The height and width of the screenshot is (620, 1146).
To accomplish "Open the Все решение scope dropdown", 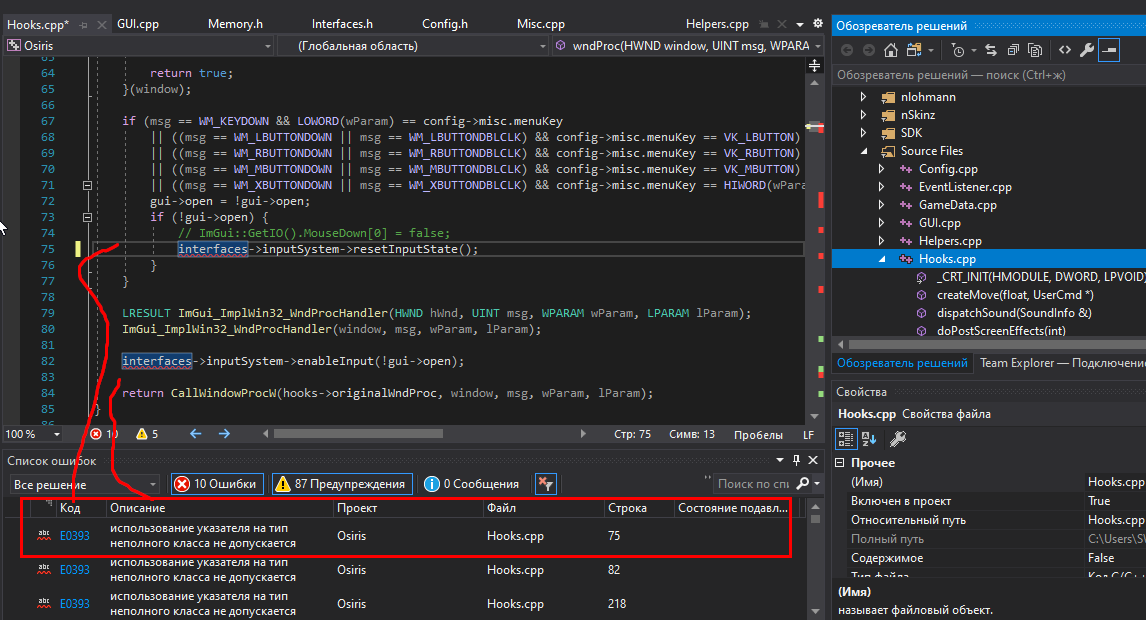I will tap(84, 484).
